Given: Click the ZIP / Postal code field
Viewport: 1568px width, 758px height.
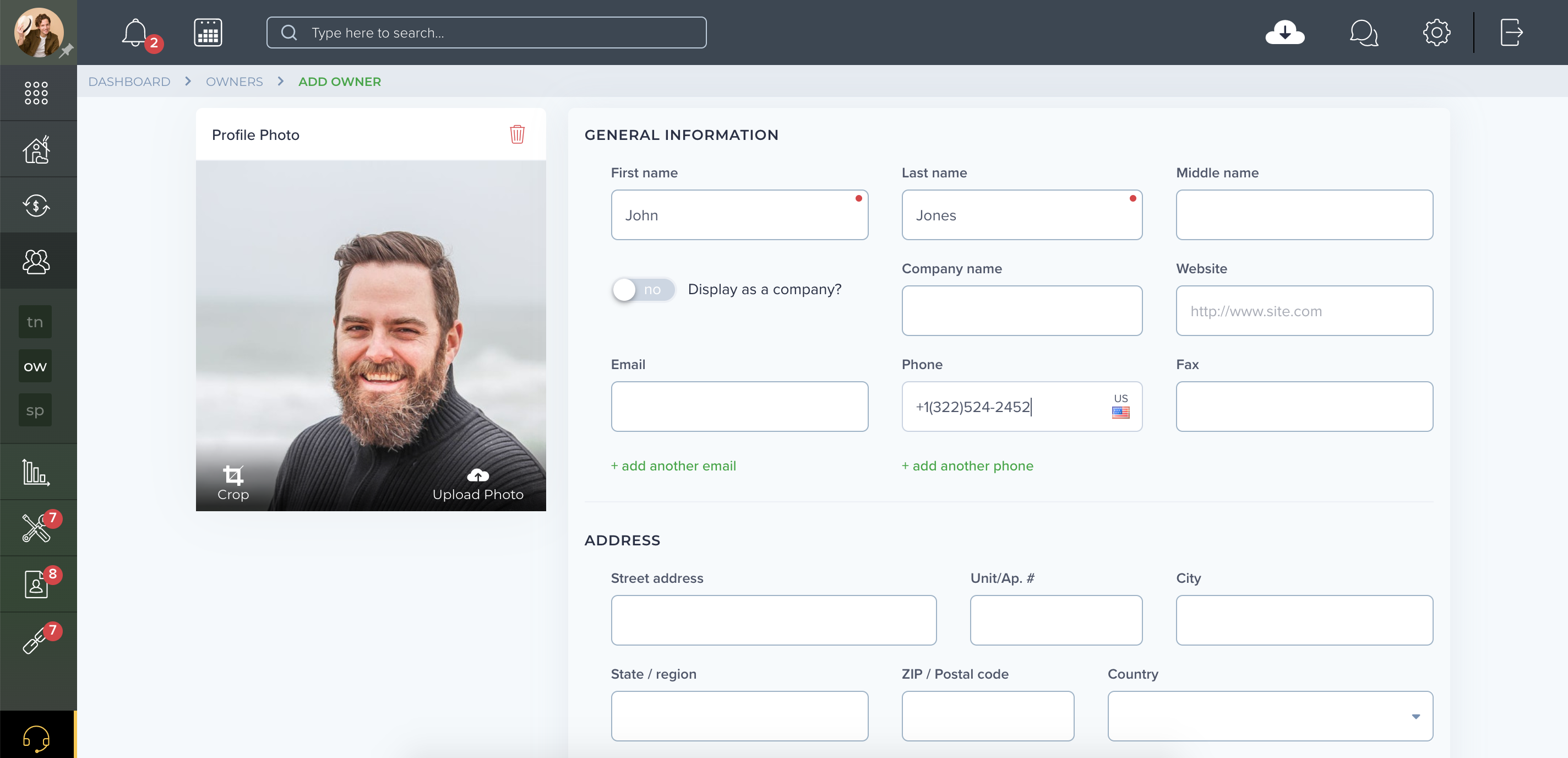Looking at the screenshot, I should (x=987, y=716).
